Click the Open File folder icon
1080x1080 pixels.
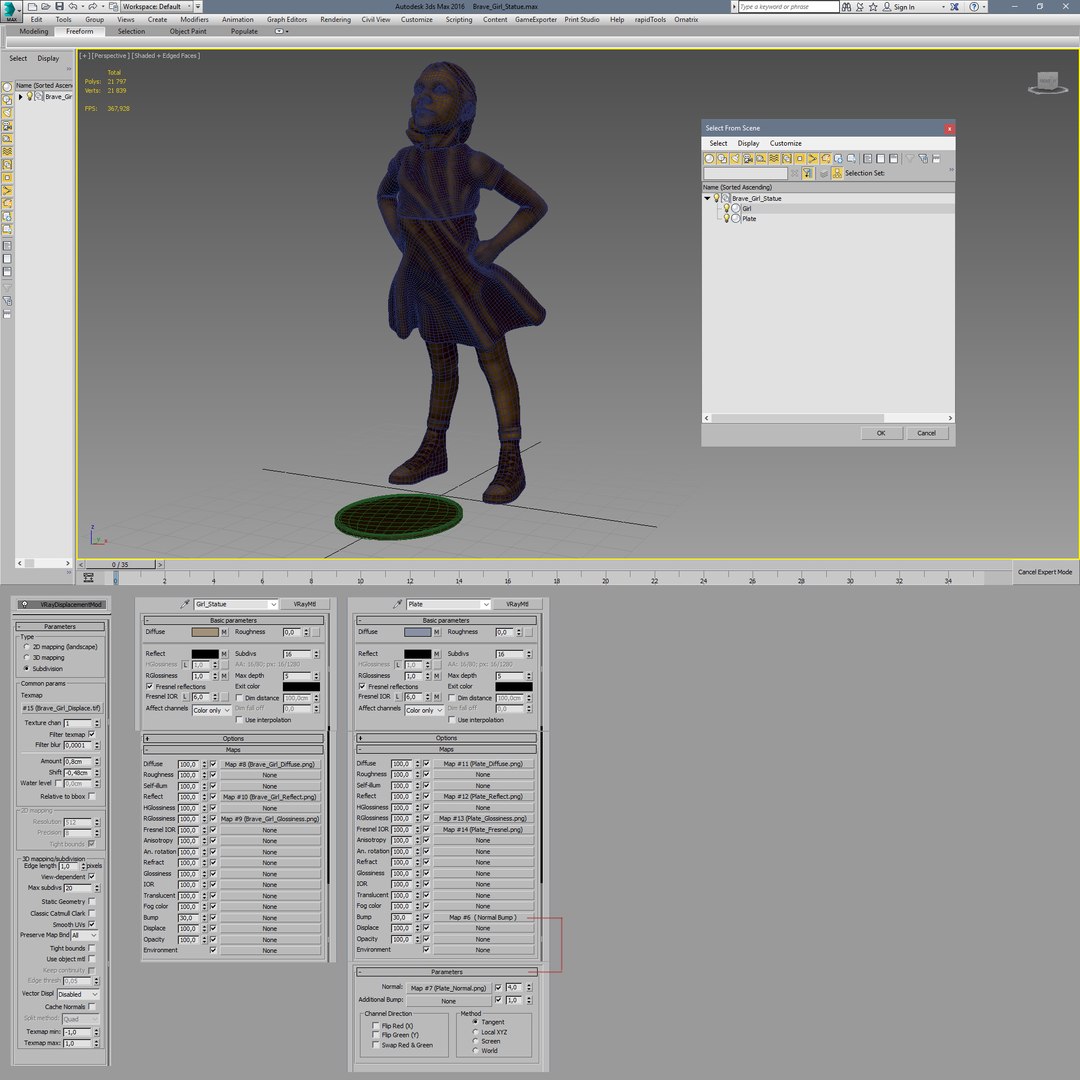coord(45,6)
